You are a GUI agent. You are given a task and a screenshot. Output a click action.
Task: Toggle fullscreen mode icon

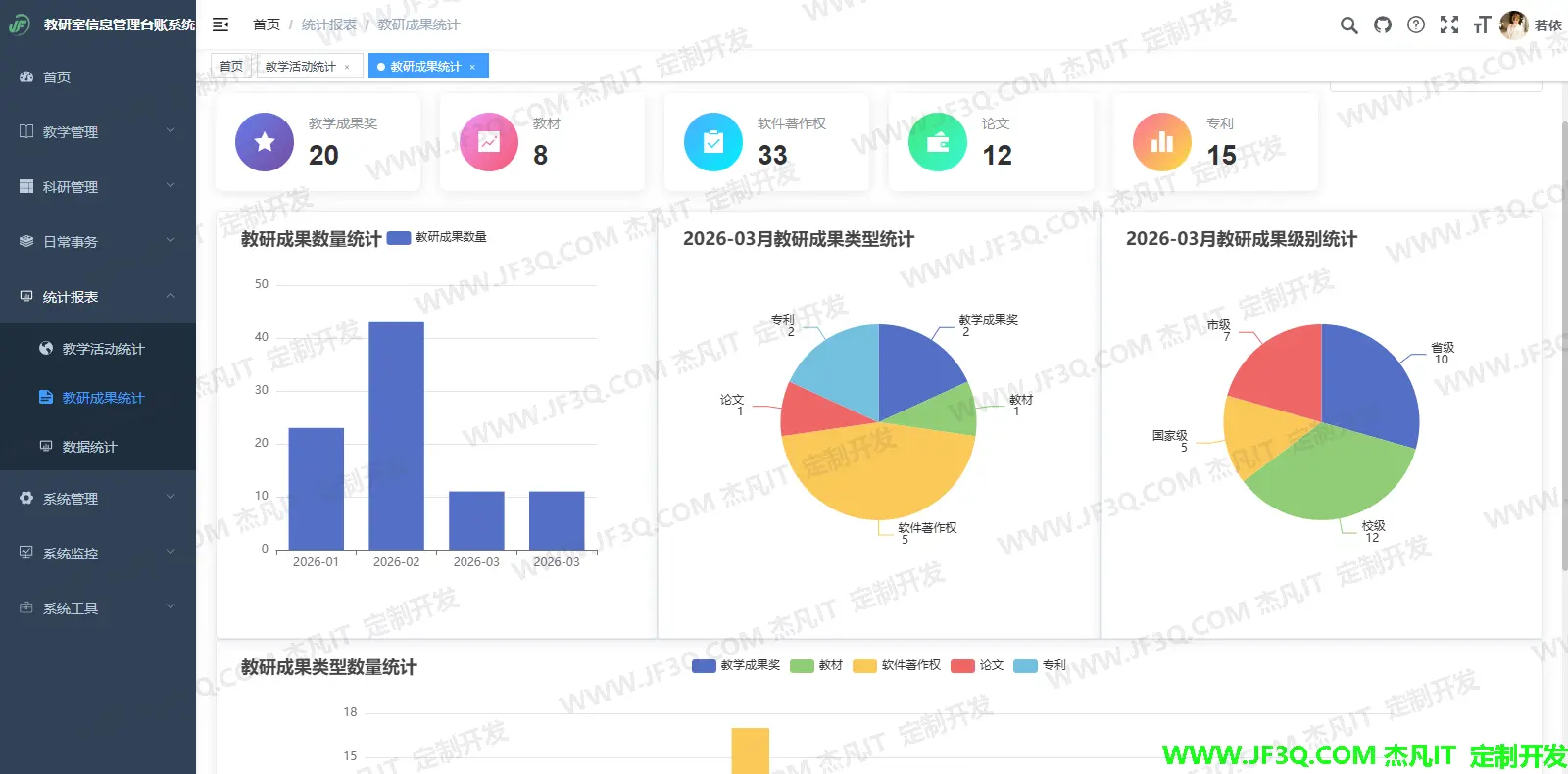[x=1449, y=25]
